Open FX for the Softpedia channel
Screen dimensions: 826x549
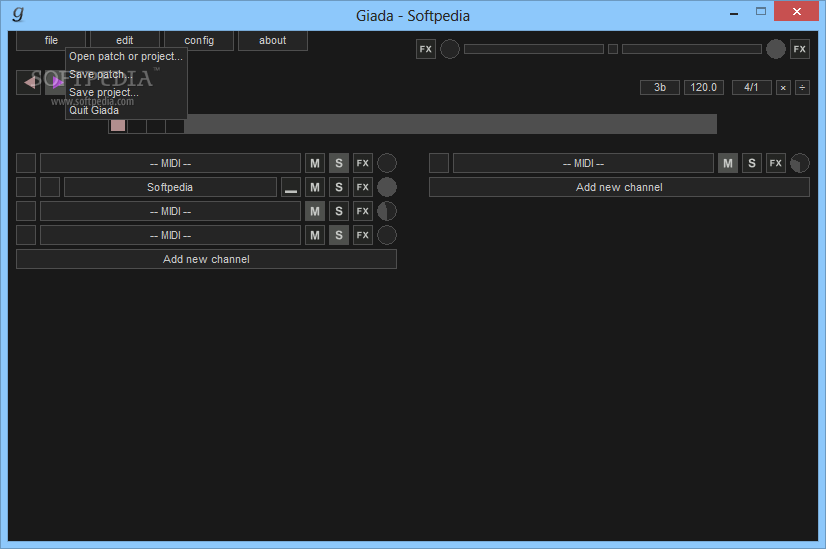pos(363,187)
